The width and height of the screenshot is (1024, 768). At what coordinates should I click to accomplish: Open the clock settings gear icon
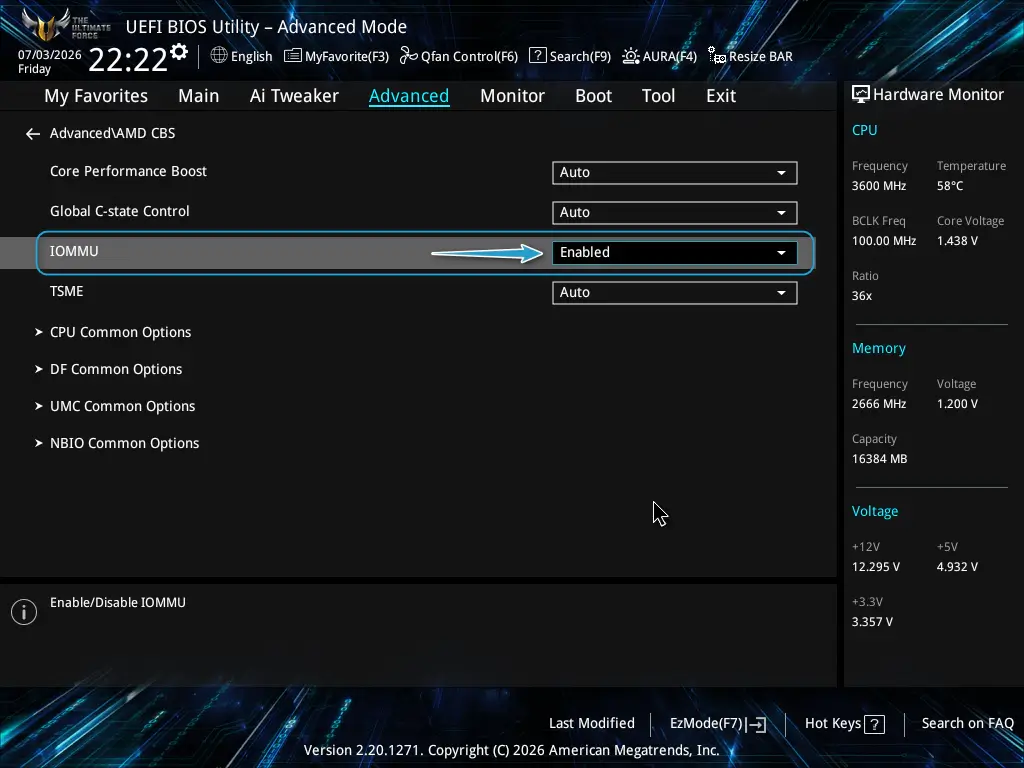(178, 52)
